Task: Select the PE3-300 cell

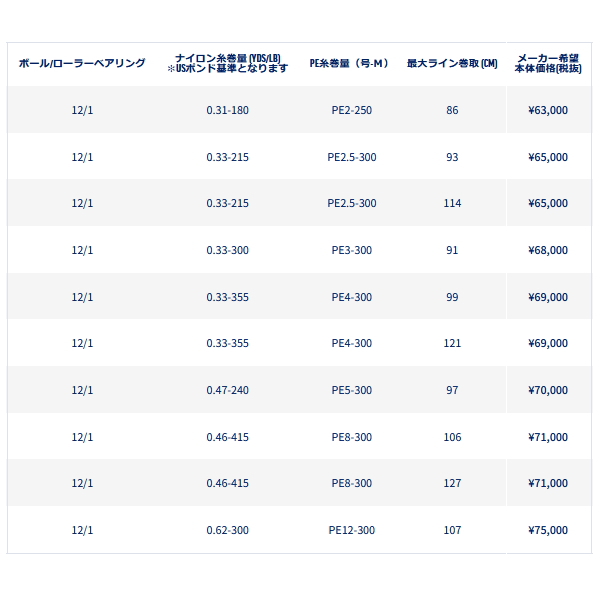Action: pos(352,250)
